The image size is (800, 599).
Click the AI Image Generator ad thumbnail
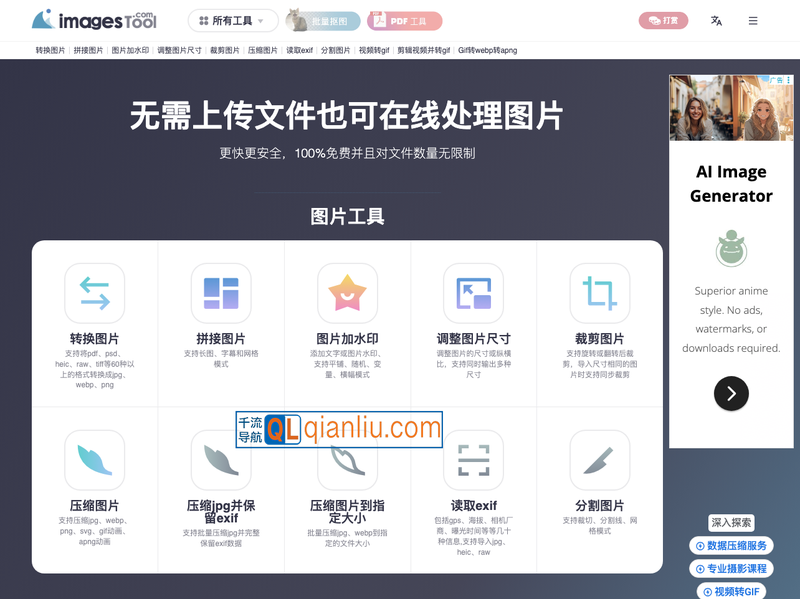point(730,108)
